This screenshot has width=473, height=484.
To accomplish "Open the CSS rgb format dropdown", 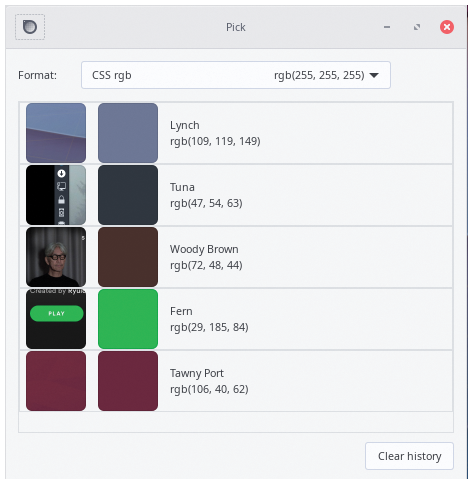I will click(236, 75).
